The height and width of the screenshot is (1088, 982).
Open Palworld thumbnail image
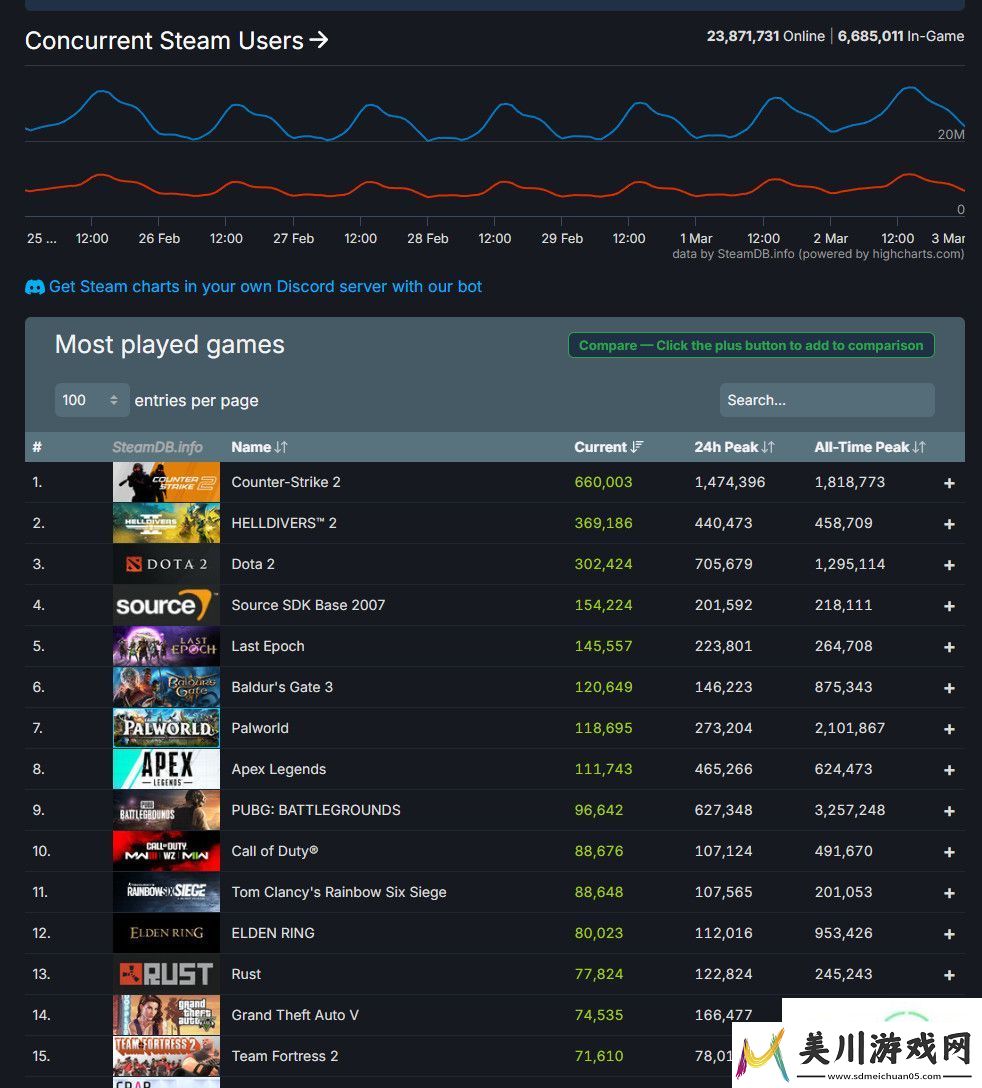tap(167, 727)
